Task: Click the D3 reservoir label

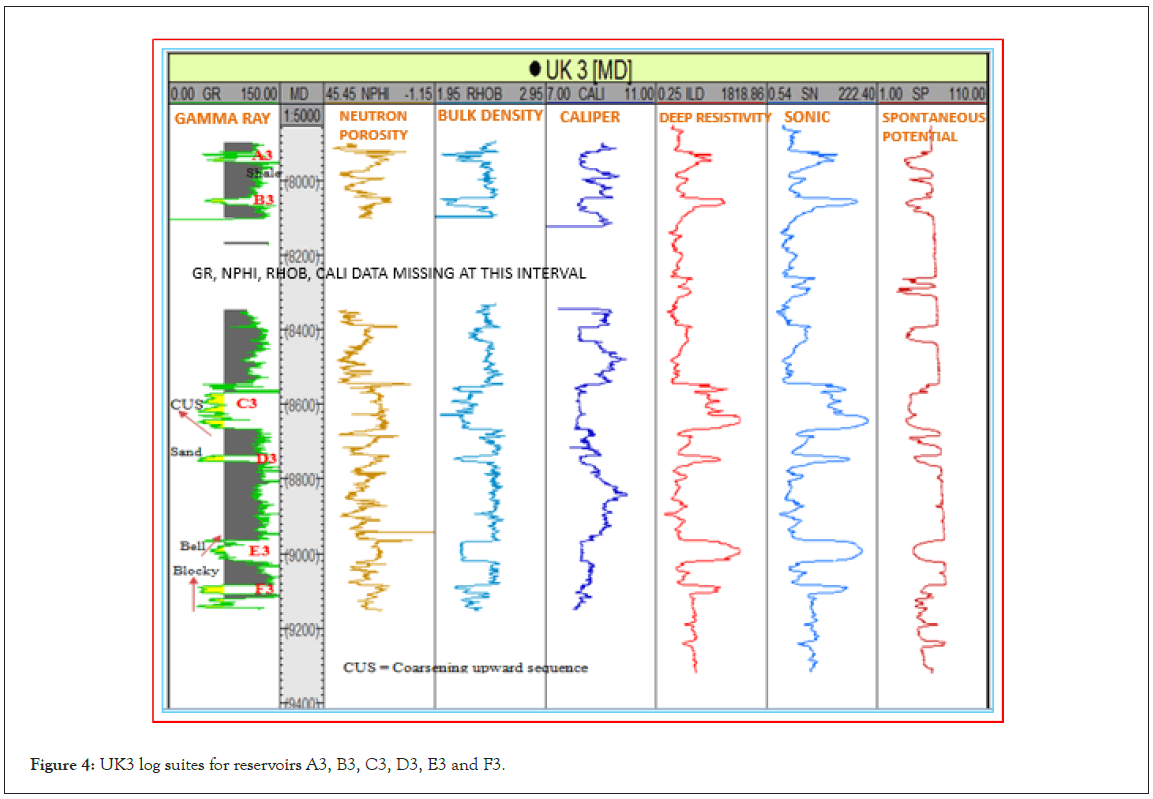Action: coord(266,458)
